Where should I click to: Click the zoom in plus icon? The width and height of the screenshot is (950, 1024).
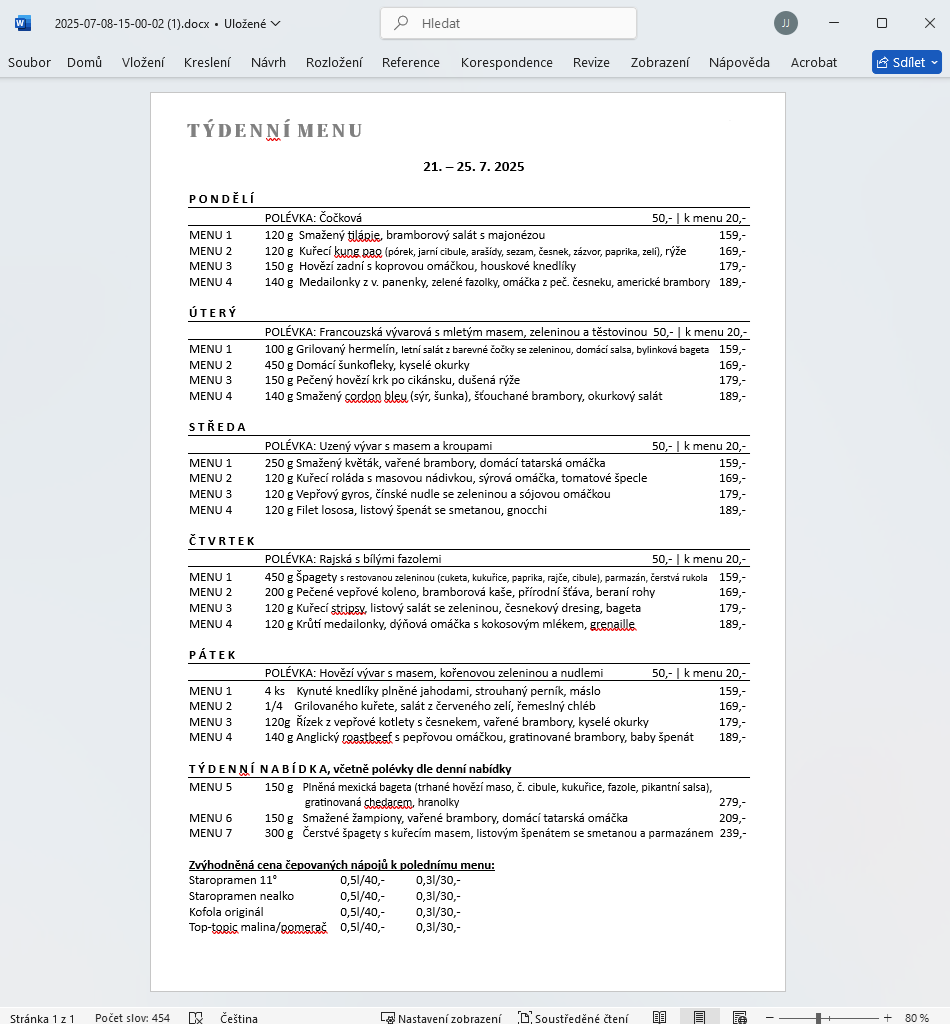click(x=886, y=1018)
